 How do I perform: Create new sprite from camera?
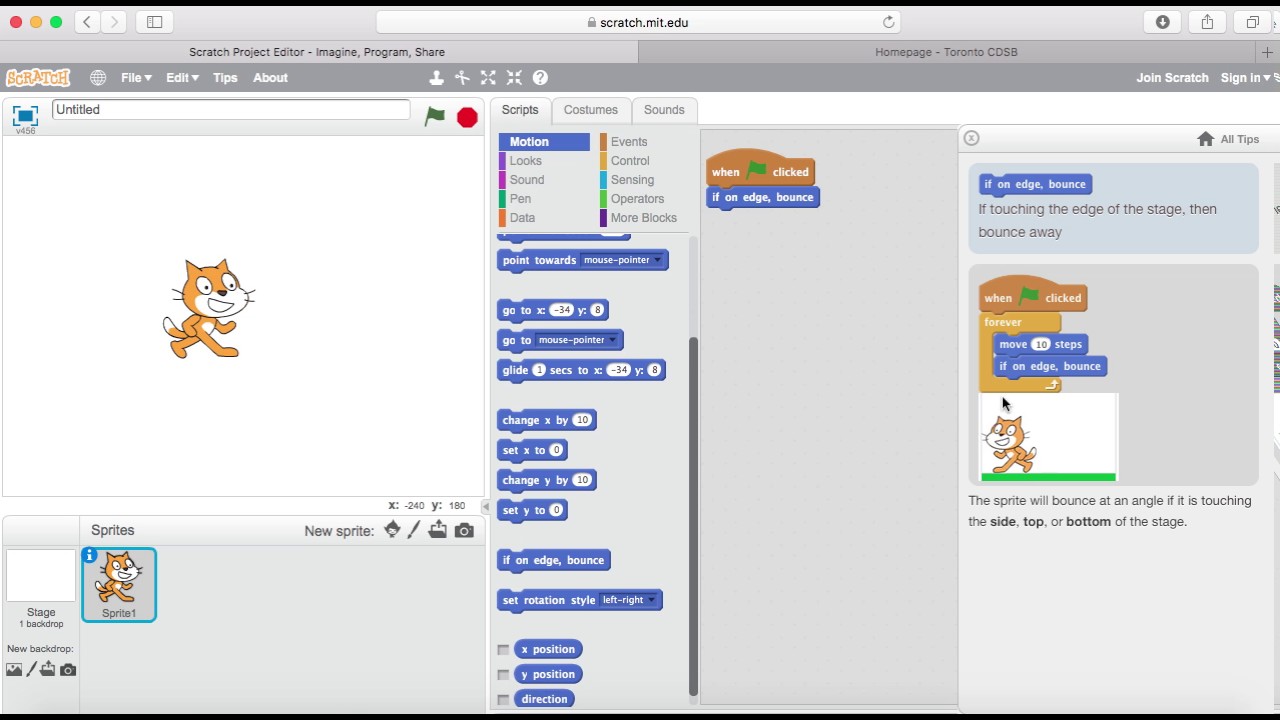click(464, 531)
